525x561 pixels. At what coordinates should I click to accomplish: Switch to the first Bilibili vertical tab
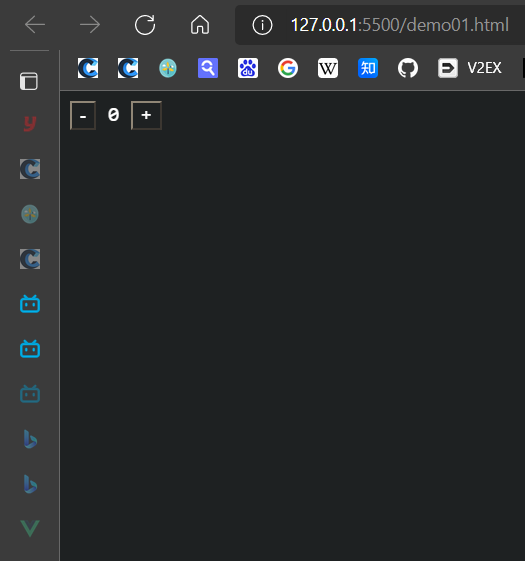[30, 304]
